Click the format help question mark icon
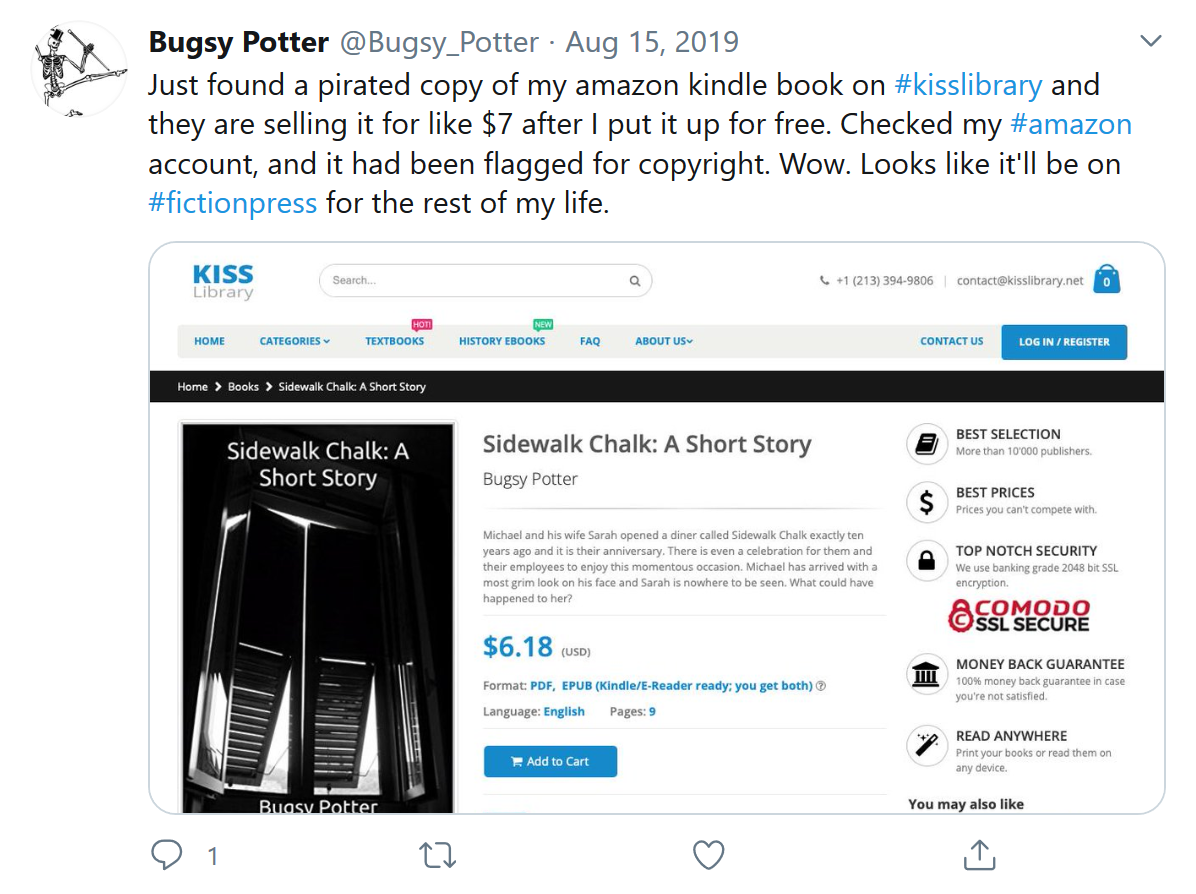 (x=821, y=686)
